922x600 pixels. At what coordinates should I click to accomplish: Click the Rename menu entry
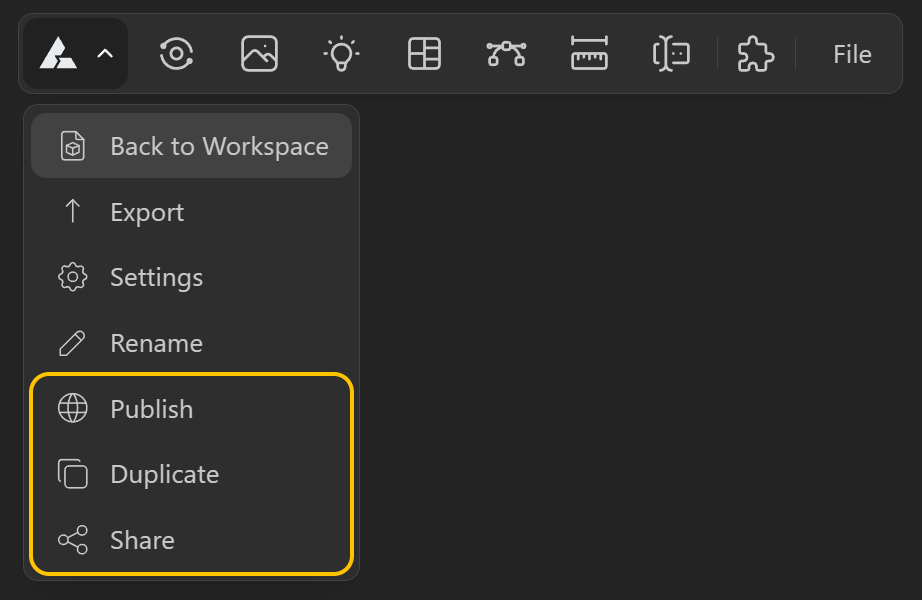tap(156, 343)
